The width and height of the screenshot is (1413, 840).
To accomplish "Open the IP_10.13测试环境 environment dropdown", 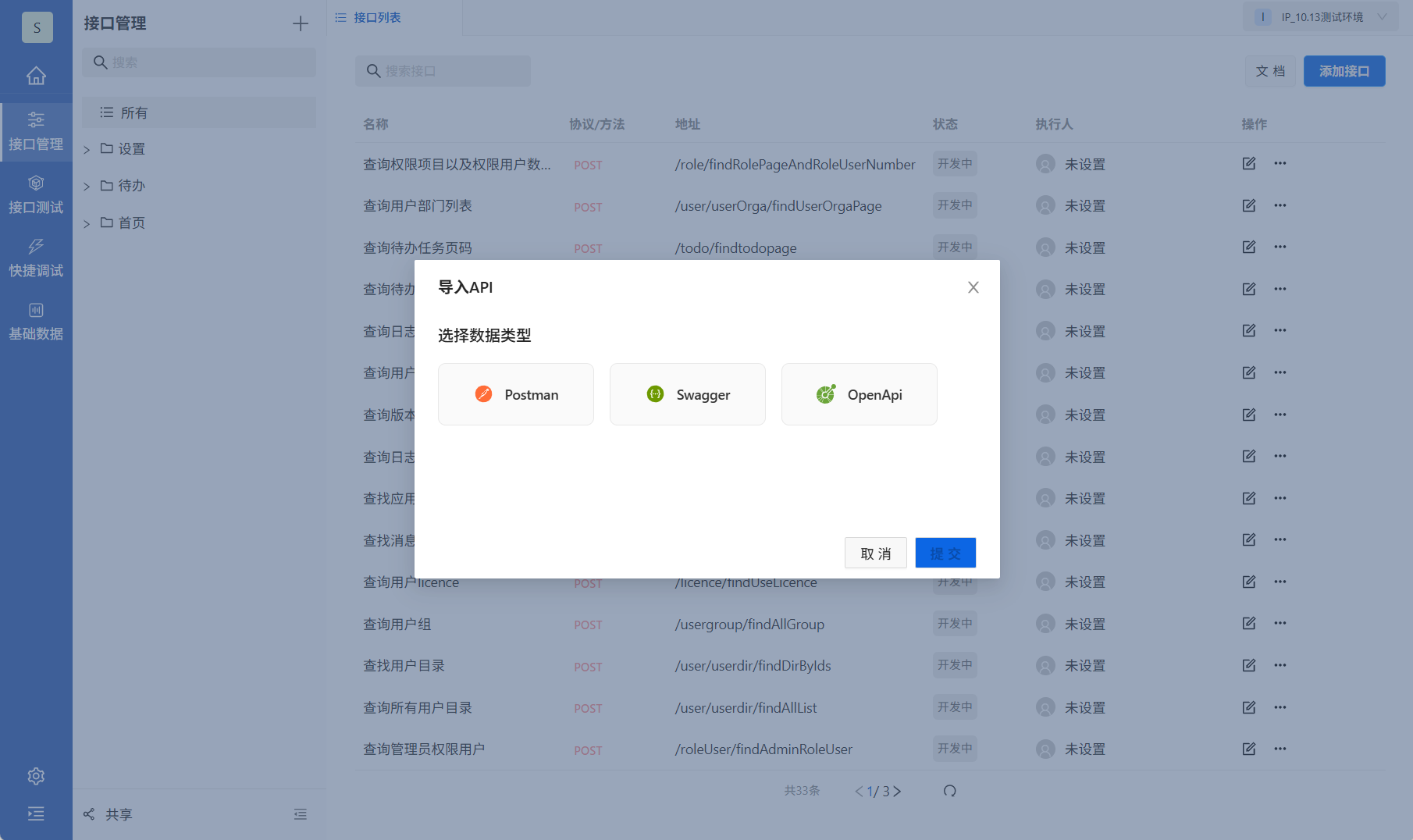I will tap(1320, 16).
